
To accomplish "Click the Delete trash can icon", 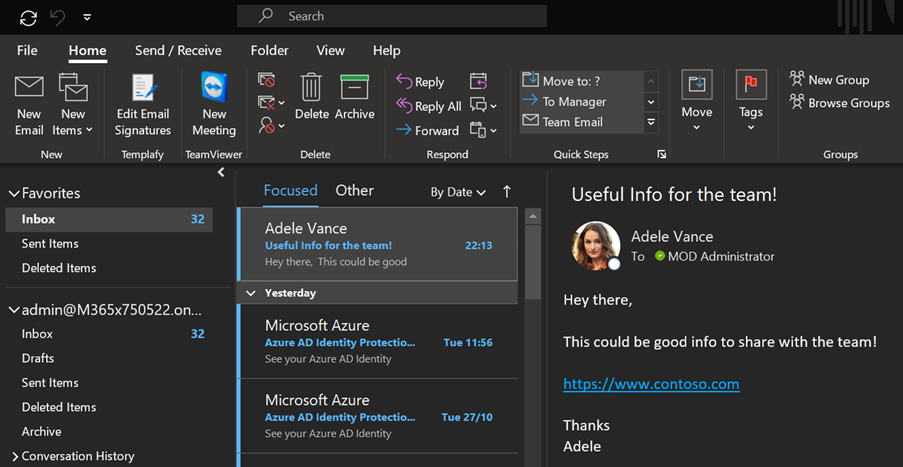I will [x=312, y=97].
